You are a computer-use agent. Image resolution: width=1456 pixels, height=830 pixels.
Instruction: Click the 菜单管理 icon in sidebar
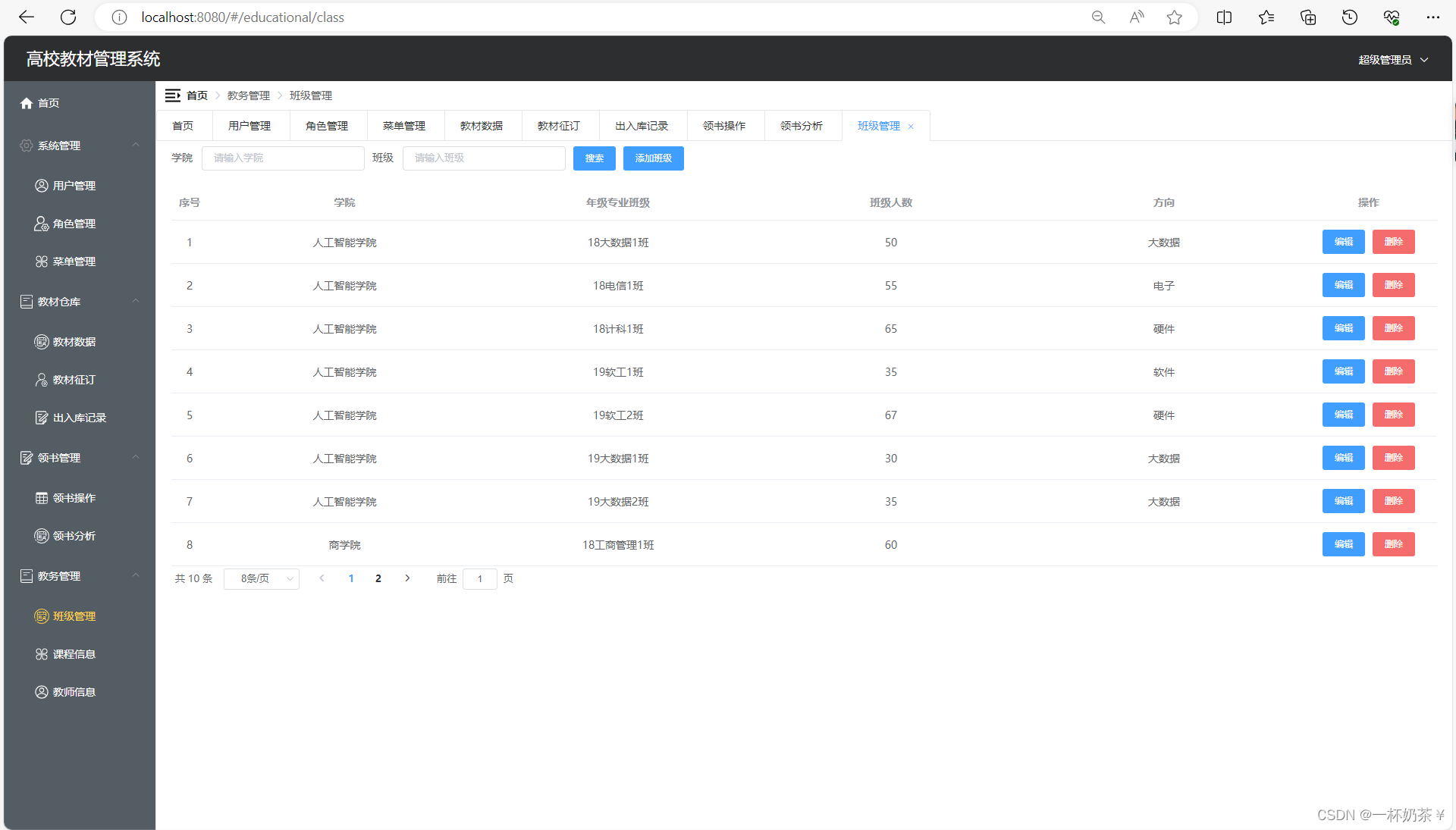pos(42,262)
